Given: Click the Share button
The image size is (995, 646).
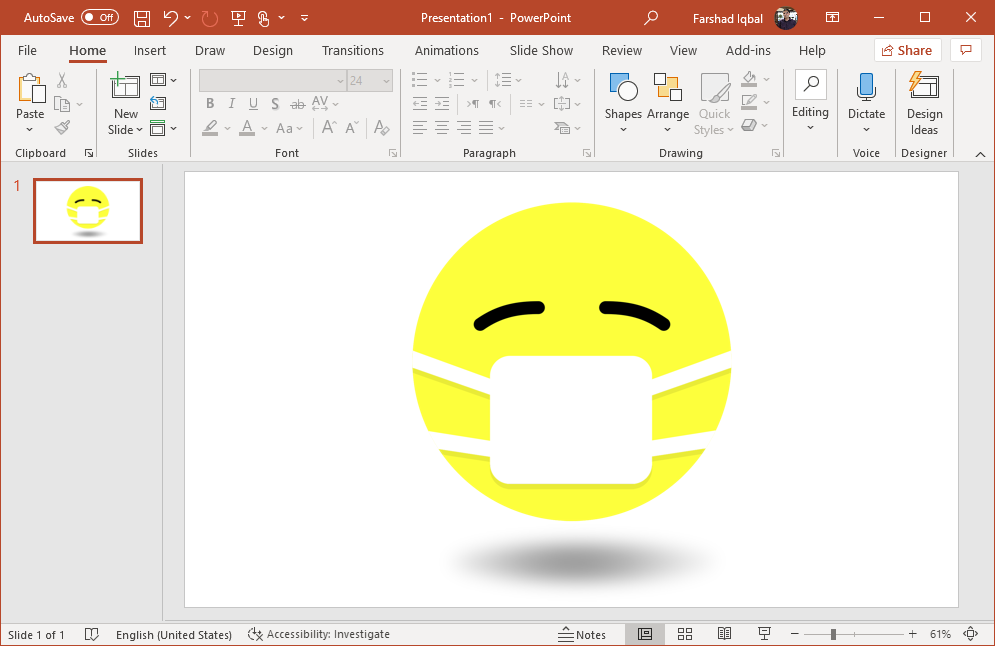Looking at the screenshot, I should click(907, 50).
